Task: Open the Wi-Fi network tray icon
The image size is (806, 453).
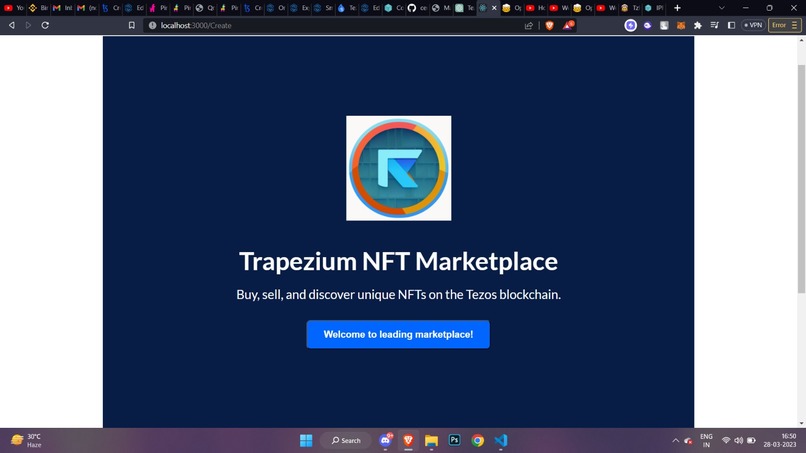Action: (726, 441)
